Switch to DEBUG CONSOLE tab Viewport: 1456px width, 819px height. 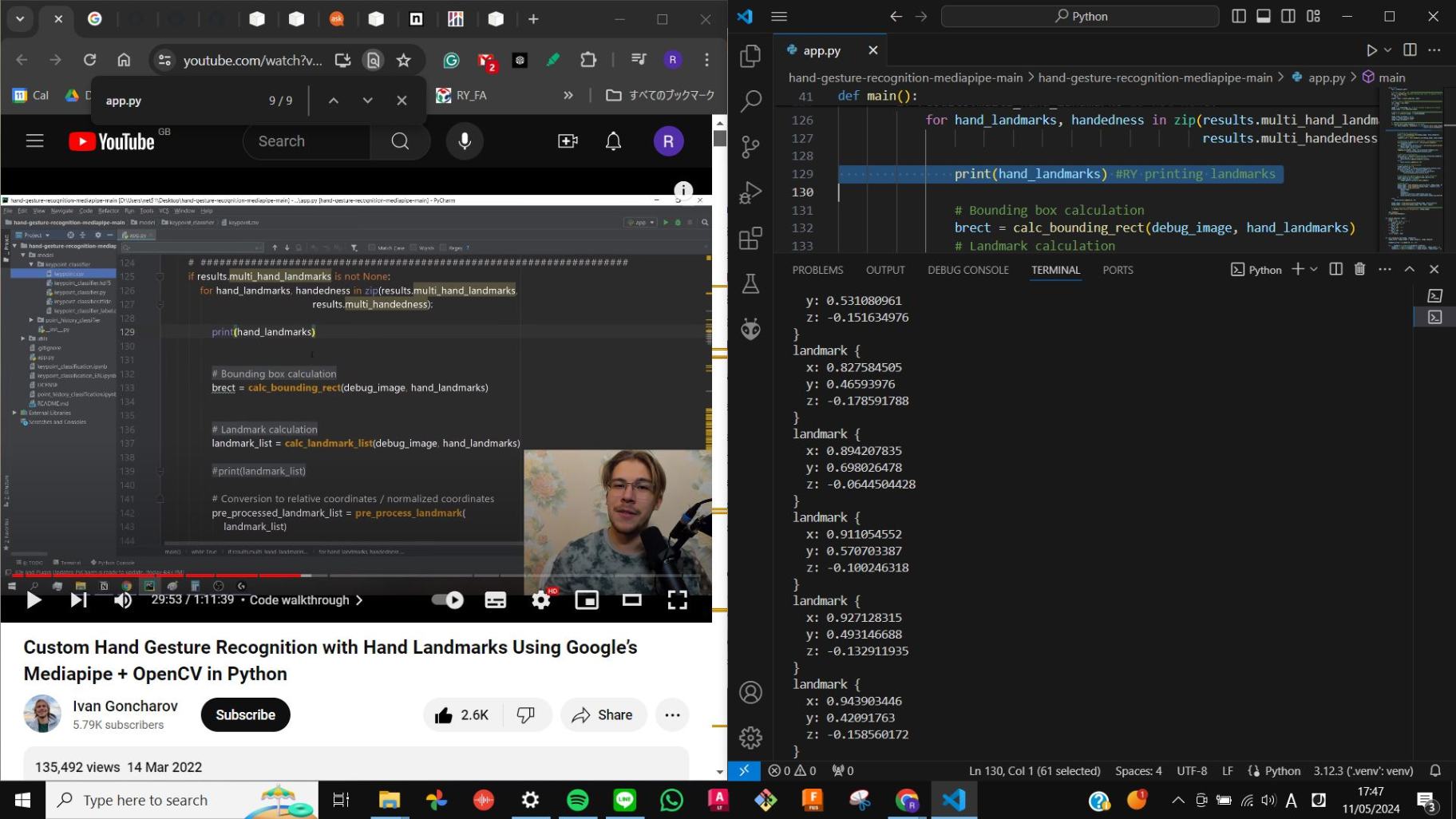[968, 270]
